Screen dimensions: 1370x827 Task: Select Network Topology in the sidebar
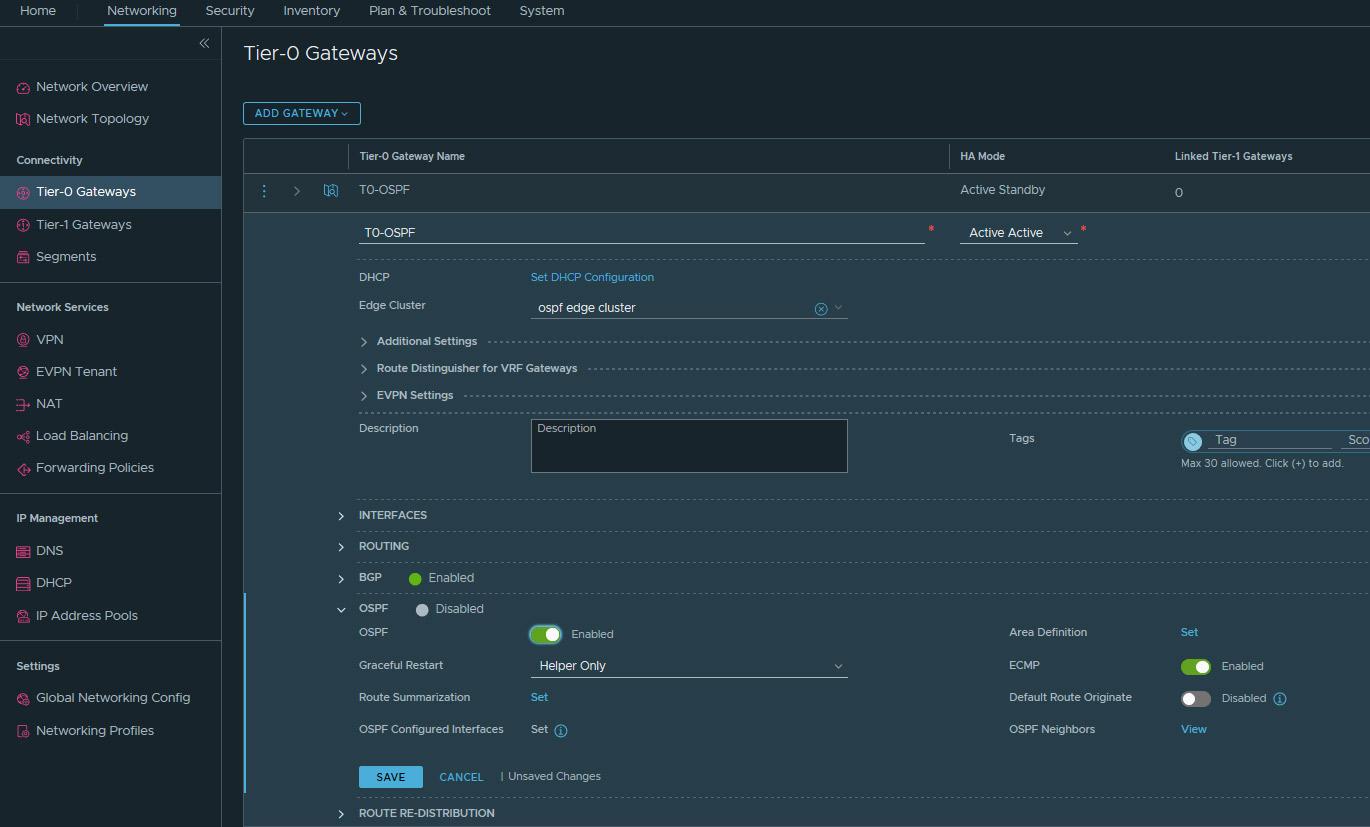pyautogui.click(x=92, y=119)
